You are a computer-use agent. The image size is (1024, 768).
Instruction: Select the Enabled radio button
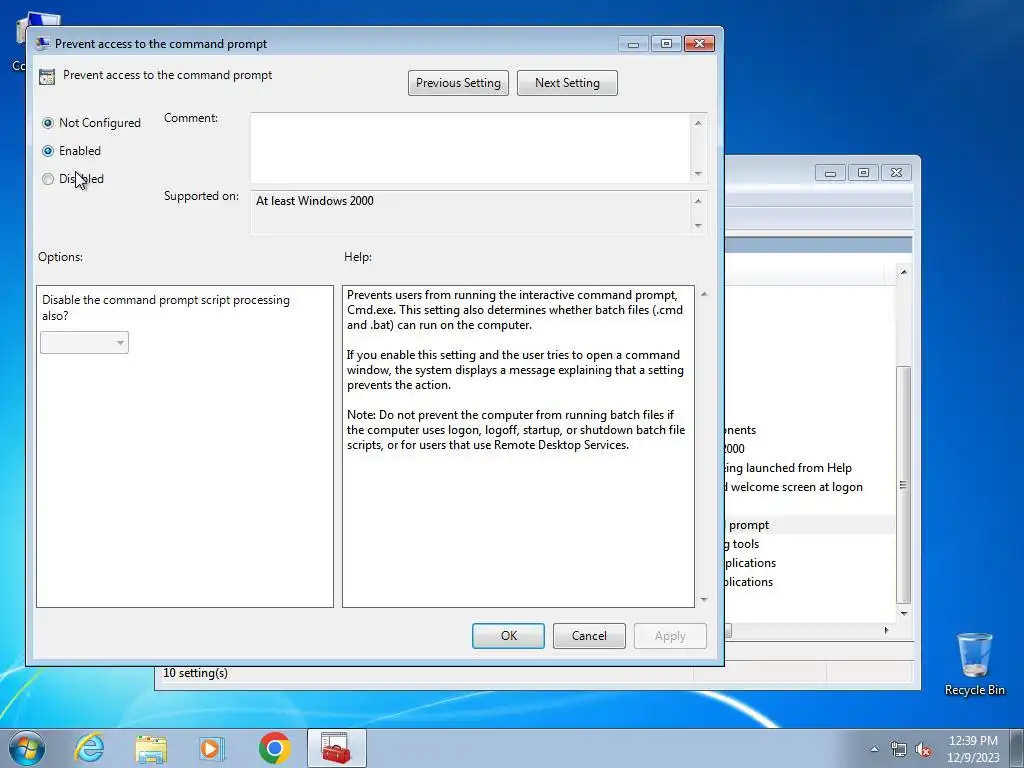click(x=48, y=151)
